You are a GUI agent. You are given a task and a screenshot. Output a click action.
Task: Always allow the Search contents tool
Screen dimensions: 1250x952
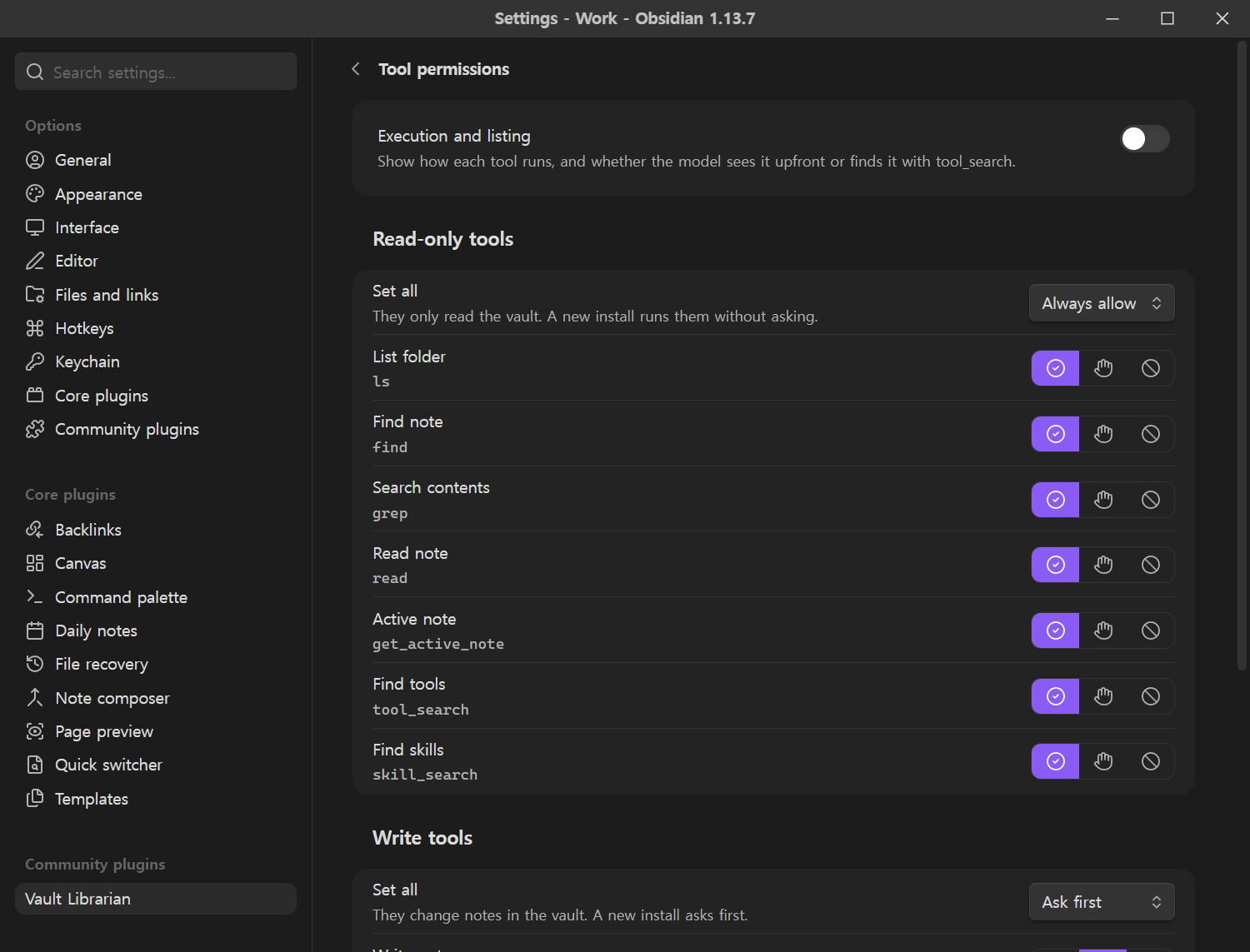click(1056, 500)
